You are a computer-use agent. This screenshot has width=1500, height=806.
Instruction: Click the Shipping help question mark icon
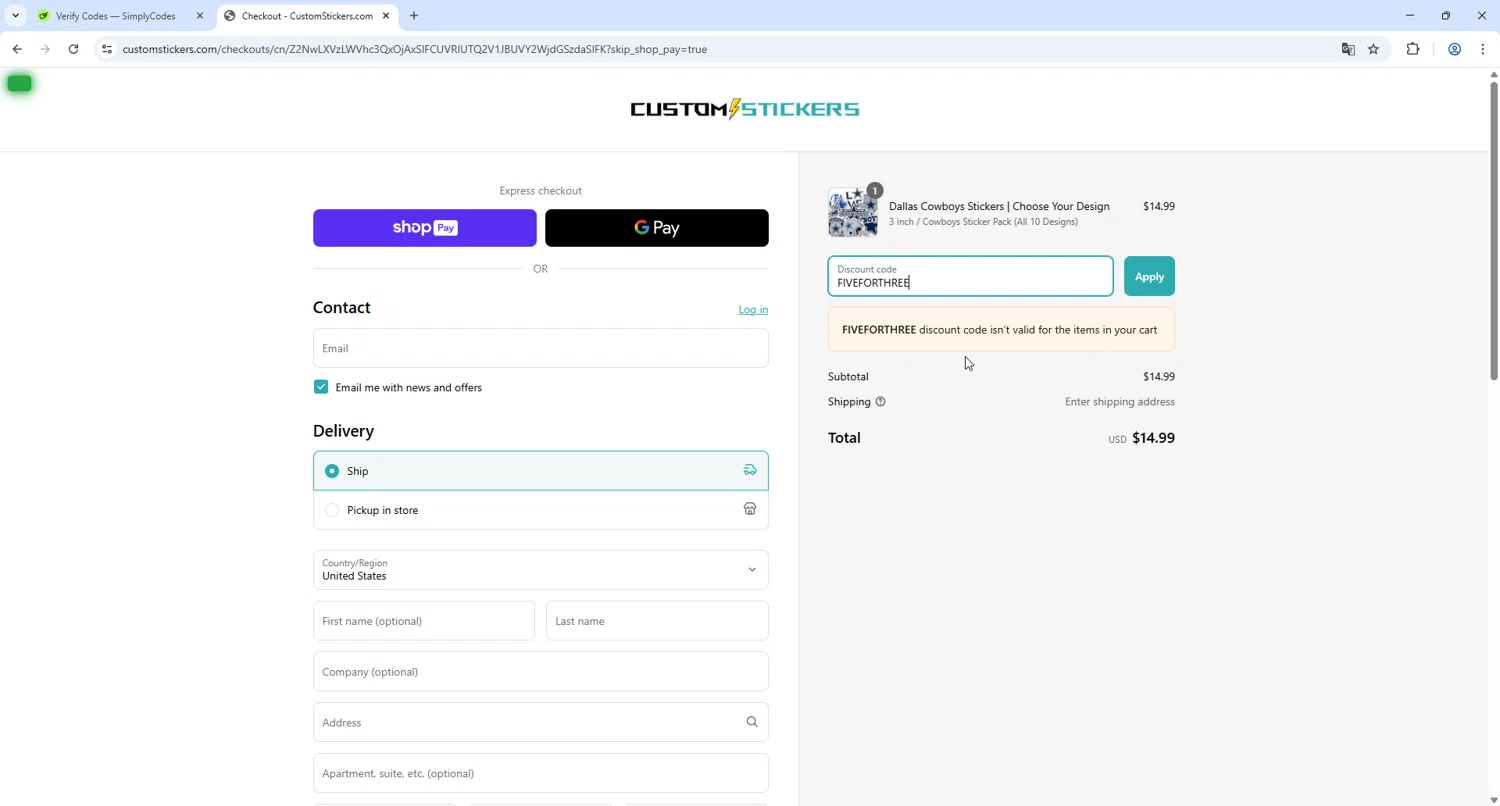[x=880, y=402]
